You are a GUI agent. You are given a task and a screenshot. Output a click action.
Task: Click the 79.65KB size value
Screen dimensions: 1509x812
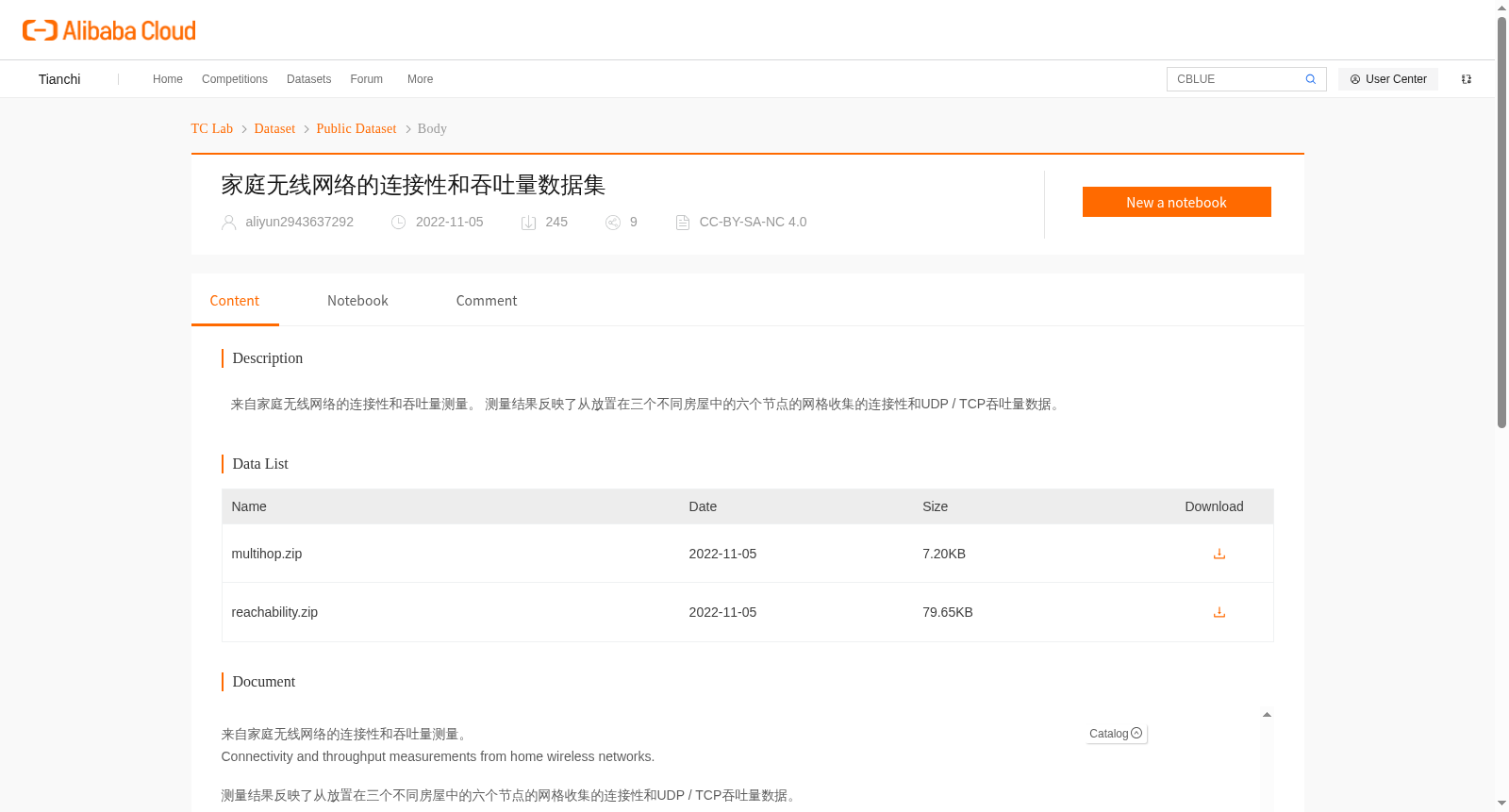coord(948,612)
